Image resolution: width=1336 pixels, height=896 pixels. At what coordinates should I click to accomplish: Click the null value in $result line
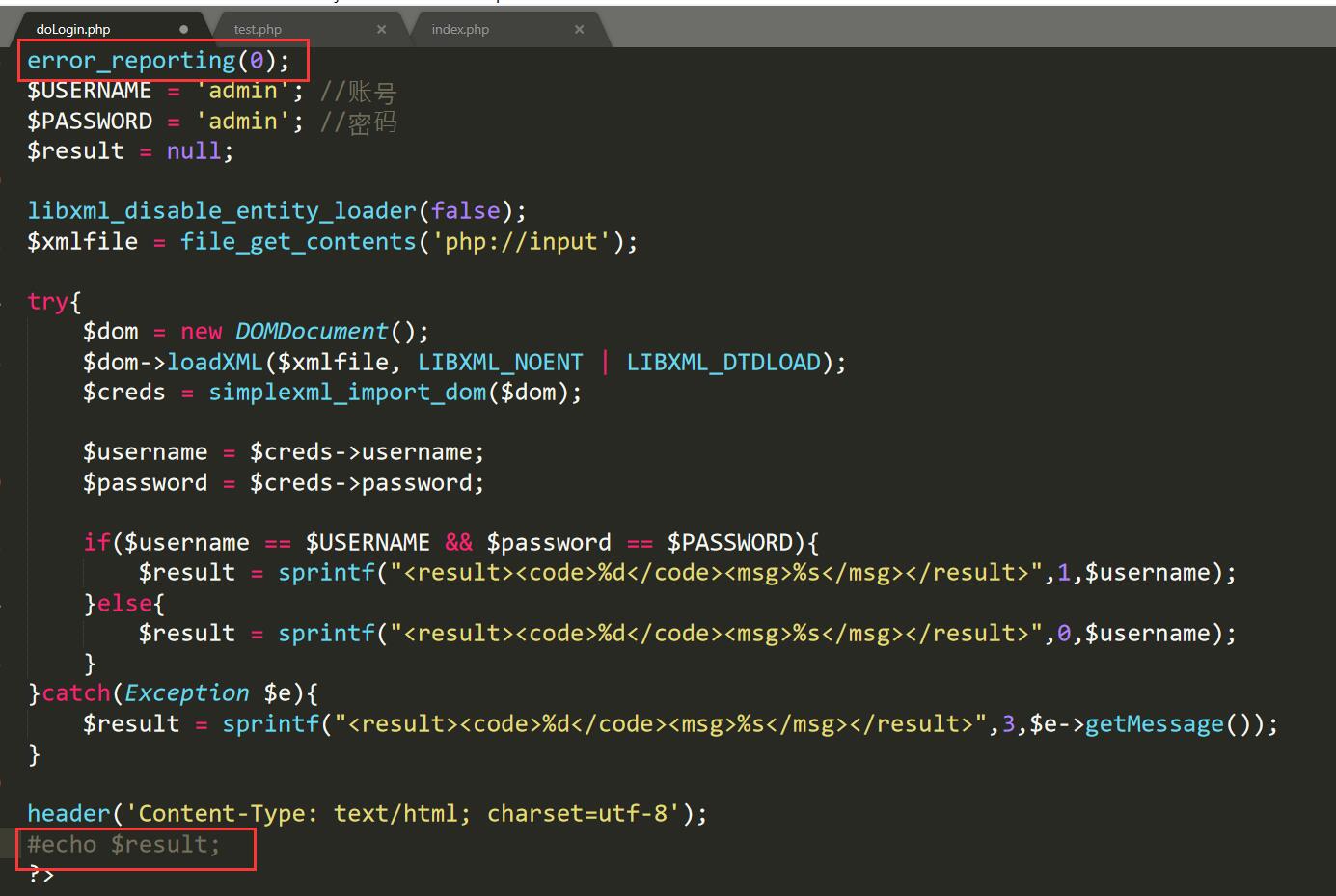[193, 151]
